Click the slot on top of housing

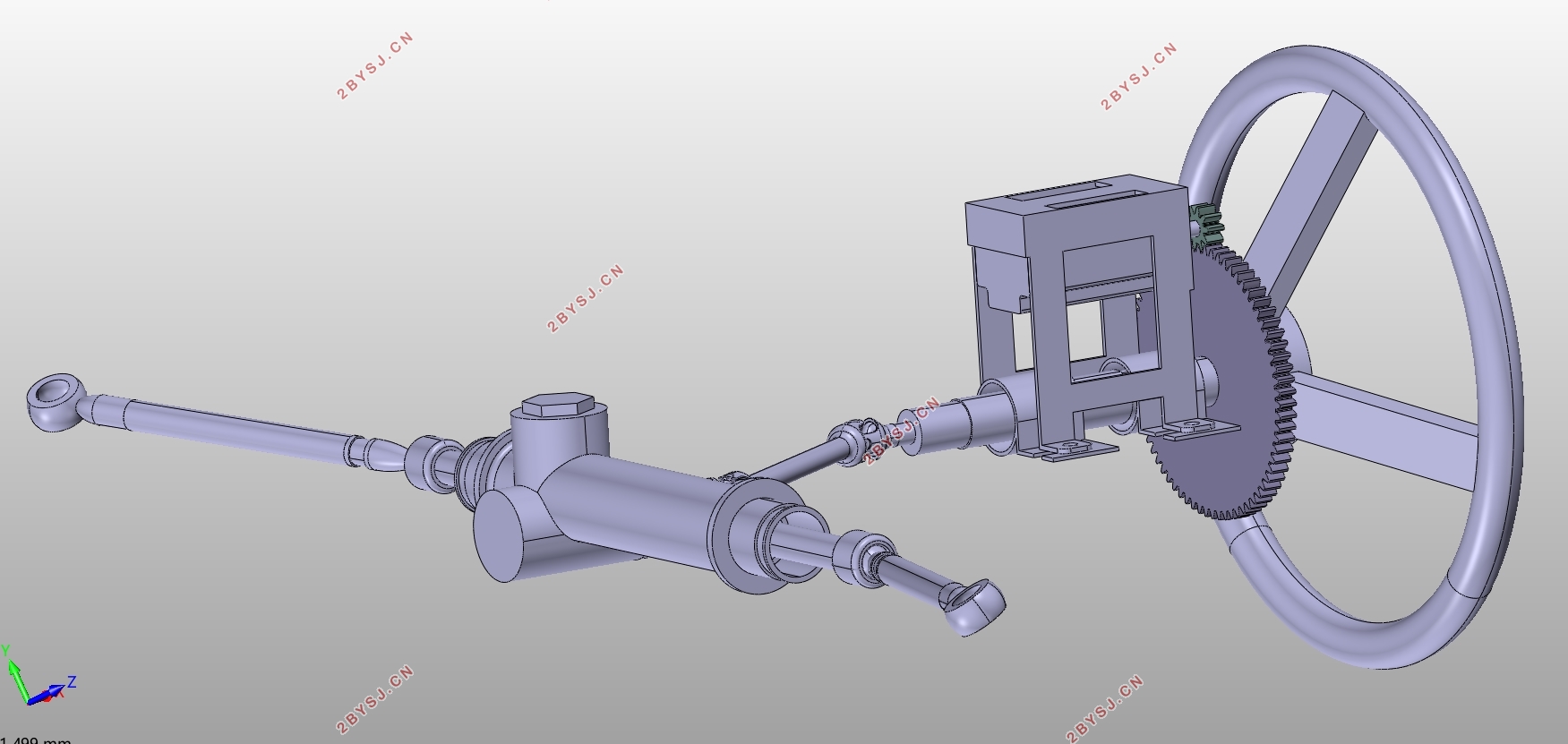tap(1059, 190)
